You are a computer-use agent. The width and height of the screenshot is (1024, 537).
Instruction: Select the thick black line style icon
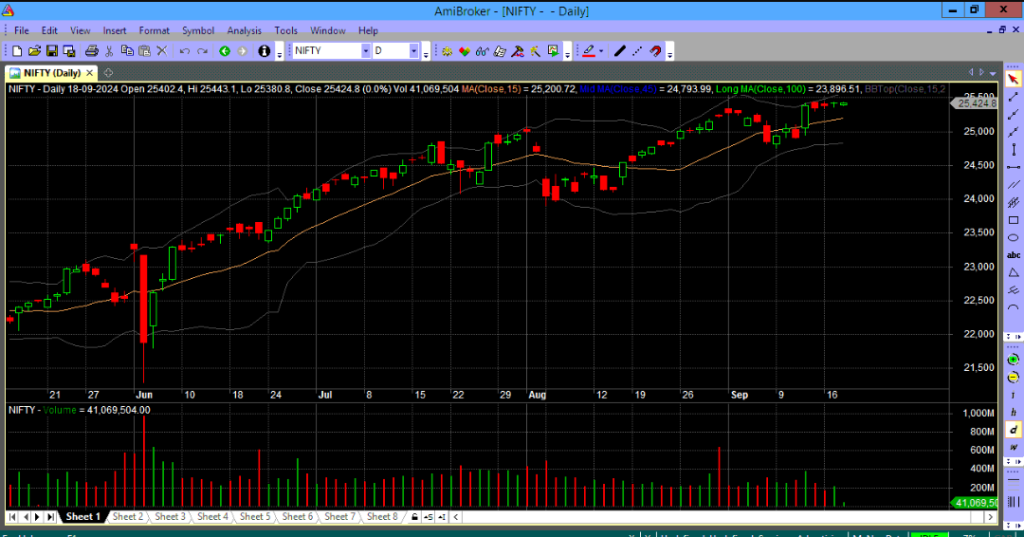(x=620, y=51)
